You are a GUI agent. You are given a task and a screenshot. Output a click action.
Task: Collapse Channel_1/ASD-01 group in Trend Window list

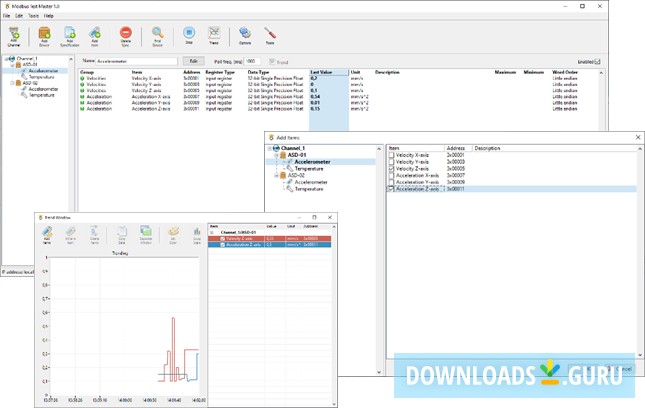[212, 232]
